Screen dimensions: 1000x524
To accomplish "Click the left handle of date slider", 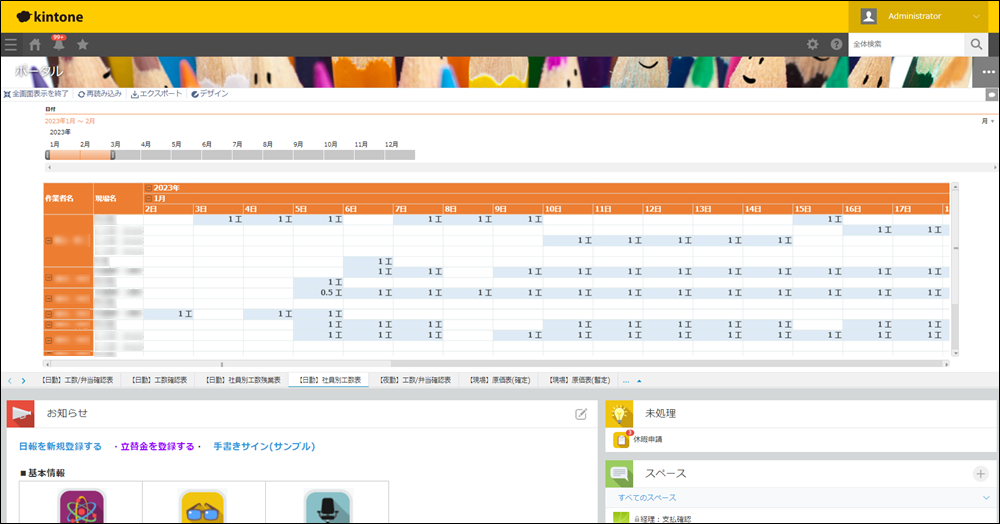I will pos(48,155).
